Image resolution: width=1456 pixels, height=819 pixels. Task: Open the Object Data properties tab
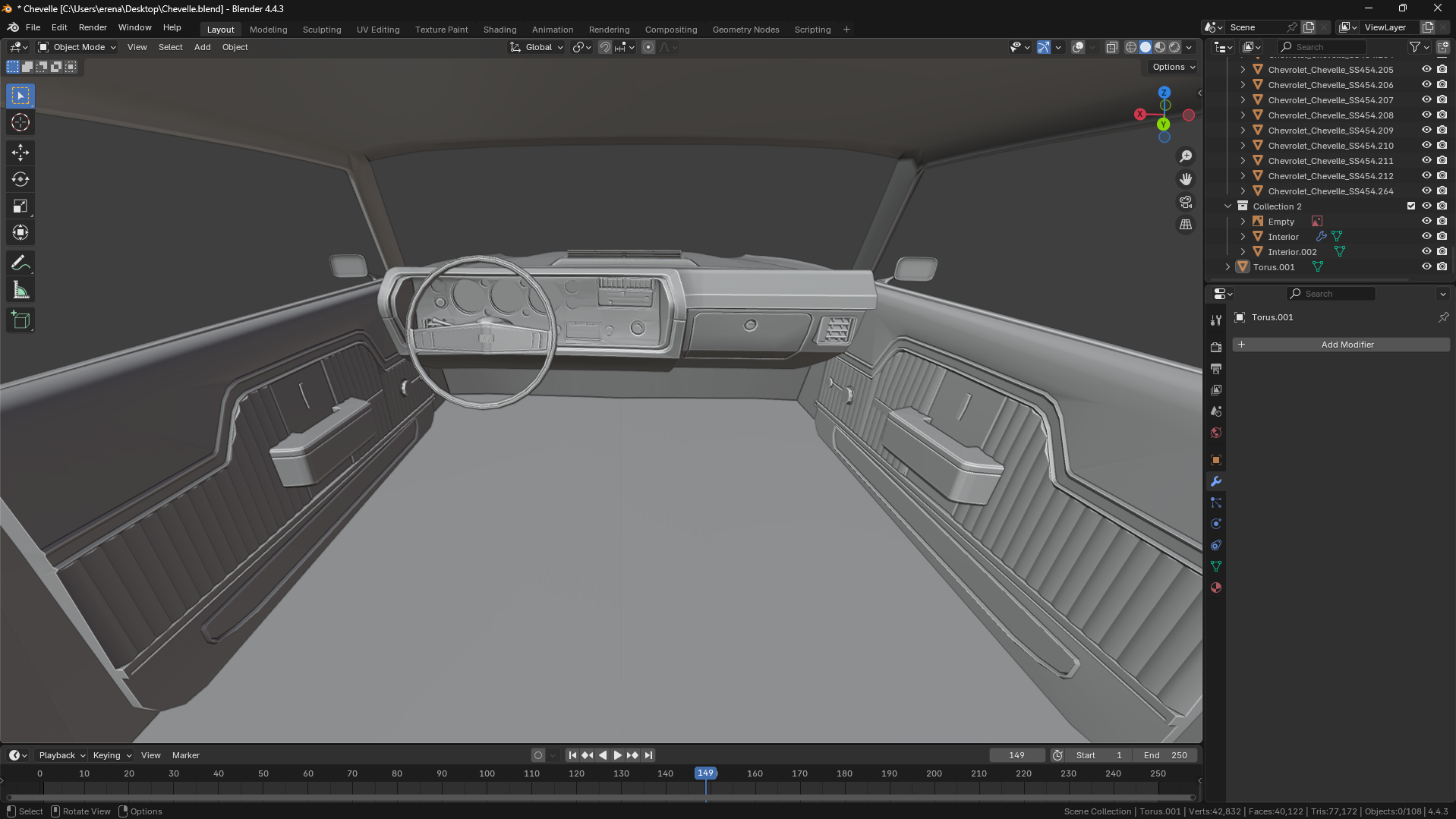click(x=1216, y=566)
